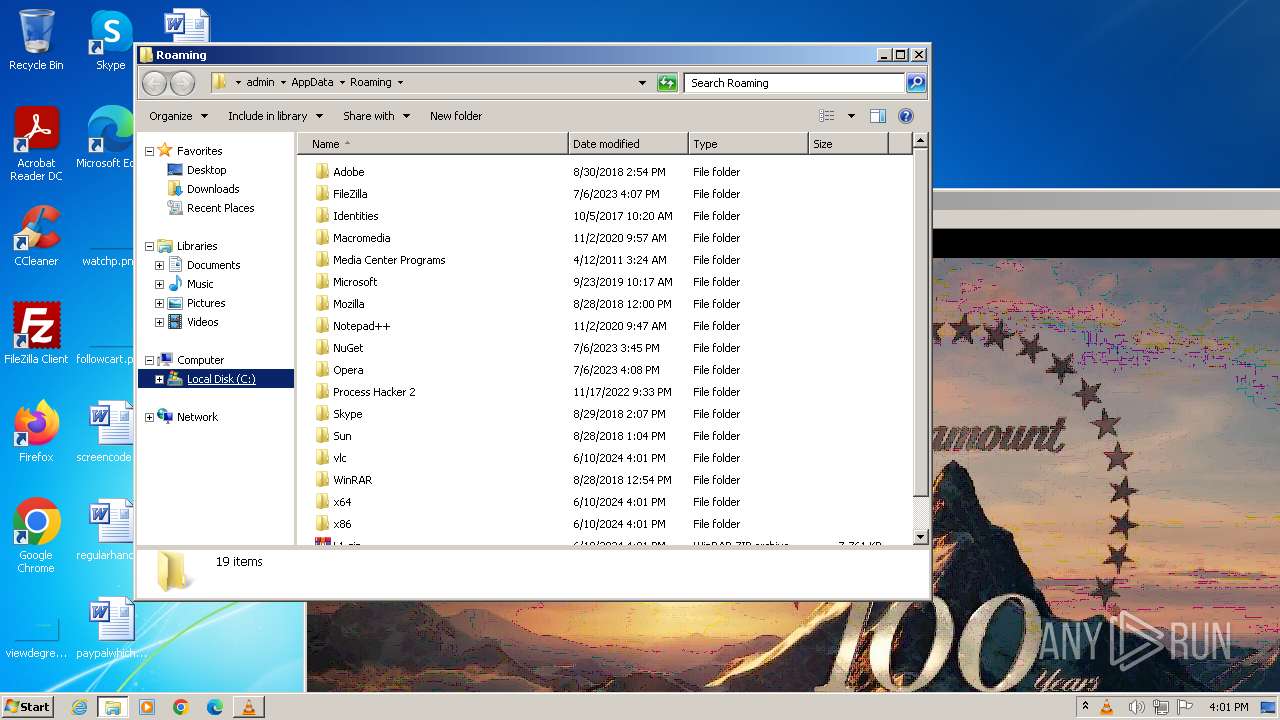Select the Process Hacker 2 folder
The height and width of the screenshot is (720, 1280).
(x=374, y=392)
